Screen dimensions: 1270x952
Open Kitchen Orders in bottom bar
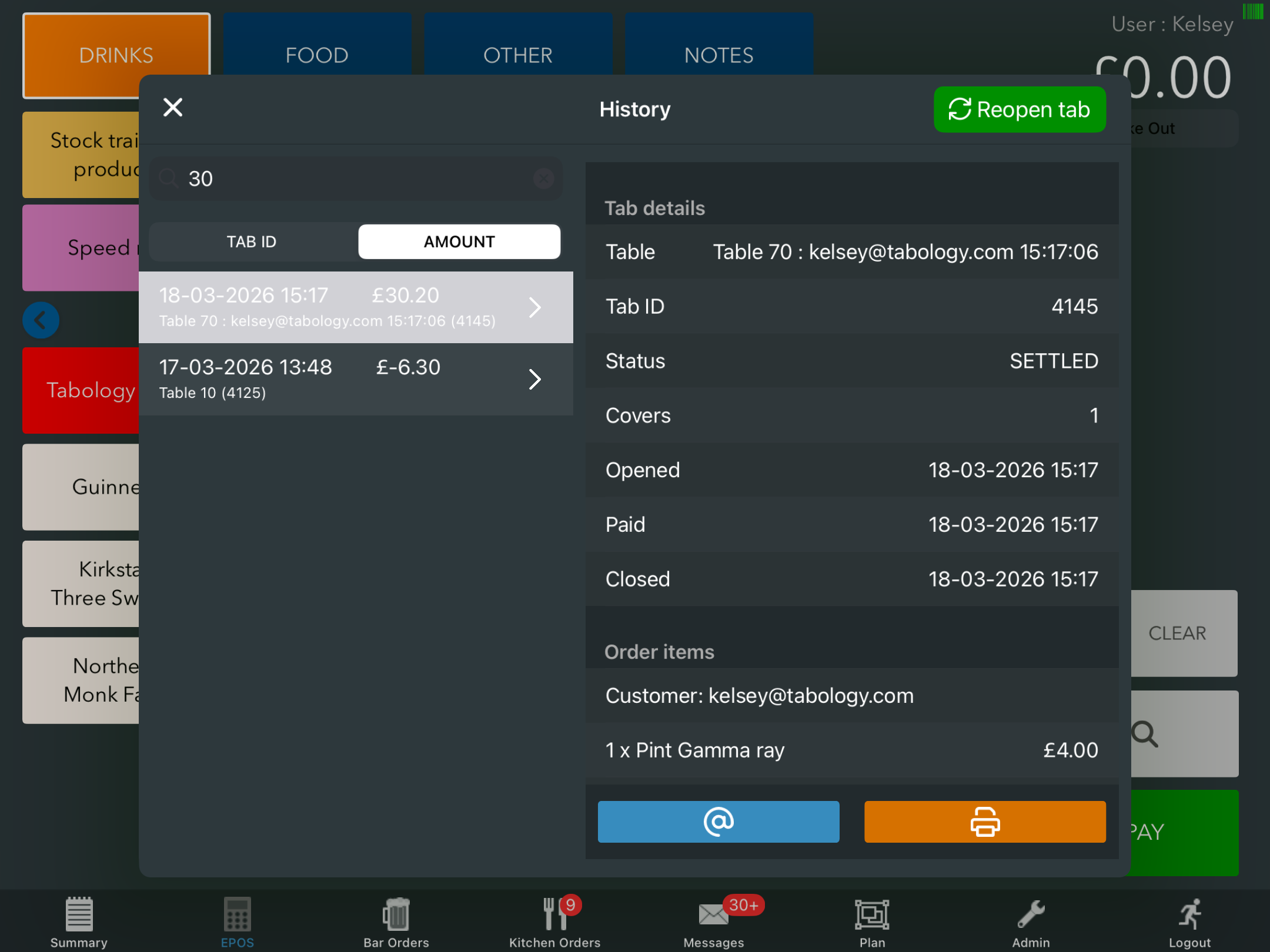554,921
